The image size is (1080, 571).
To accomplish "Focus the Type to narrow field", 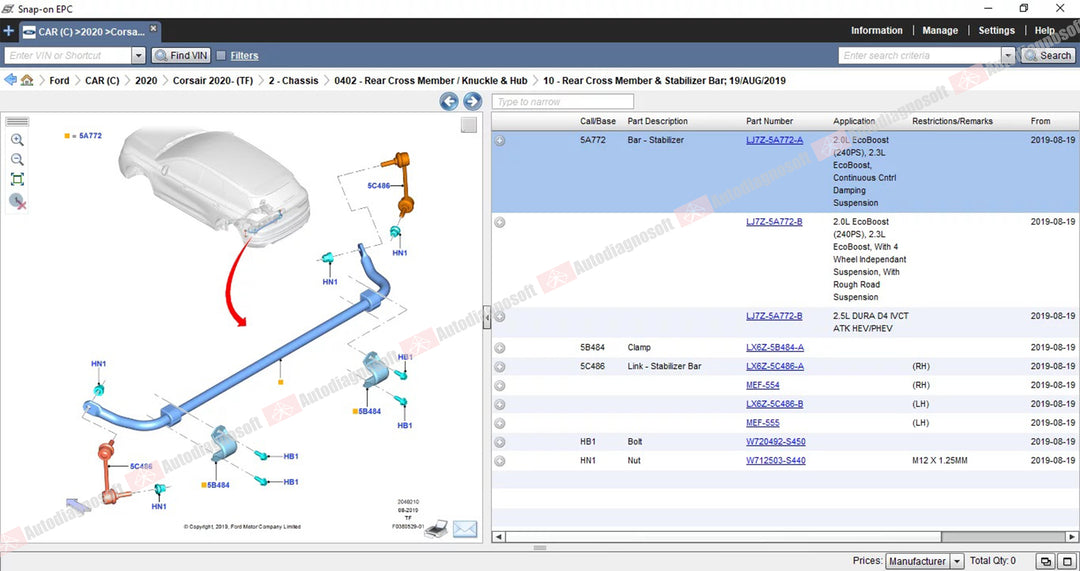I will [563, 102].
